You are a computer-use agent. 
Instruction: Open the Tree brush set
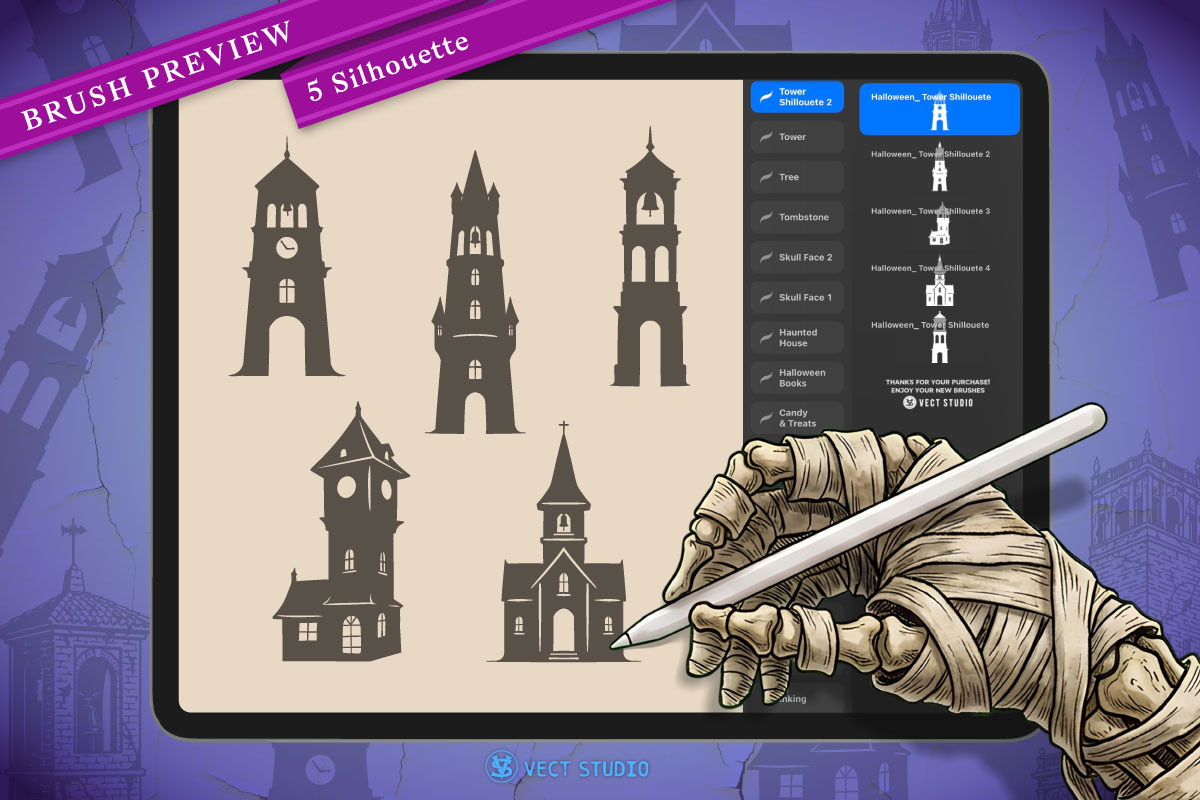[797, 177]
